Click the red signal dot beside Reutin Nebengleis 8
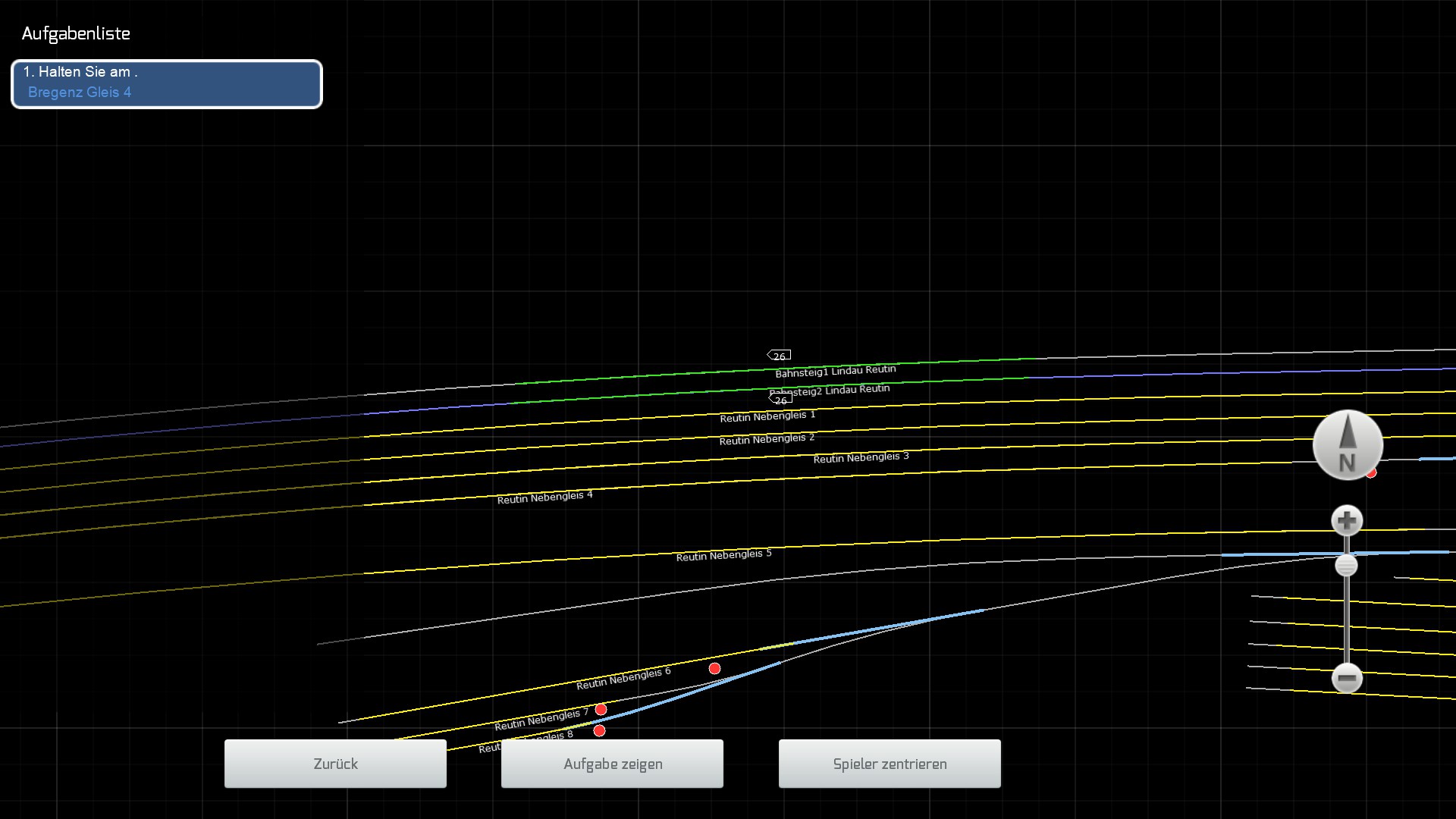 click(x=599, y=731)
